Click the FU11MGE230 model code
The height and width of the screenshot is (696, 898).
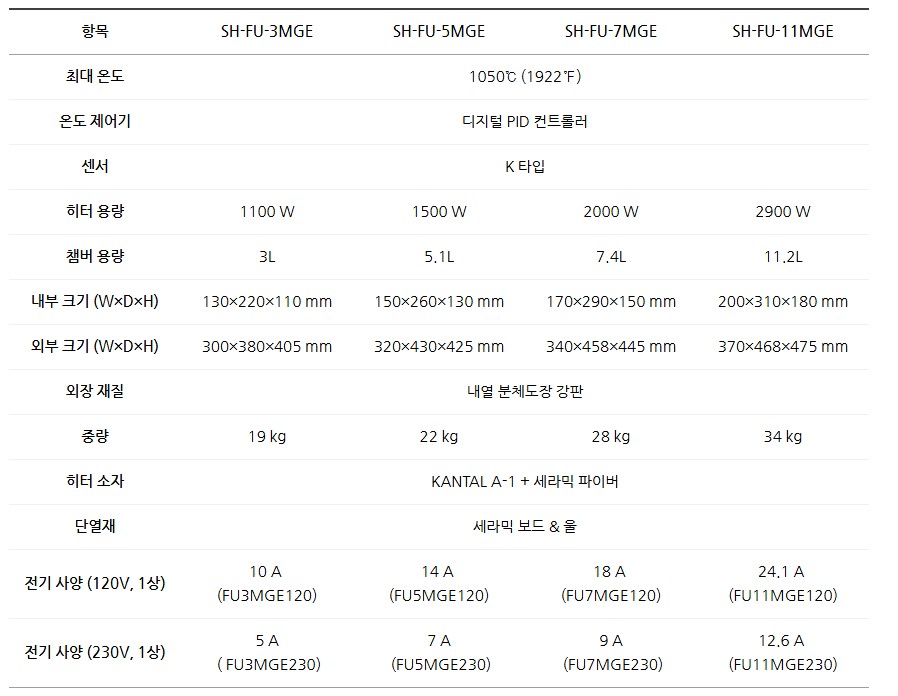[x=782, y=664]
